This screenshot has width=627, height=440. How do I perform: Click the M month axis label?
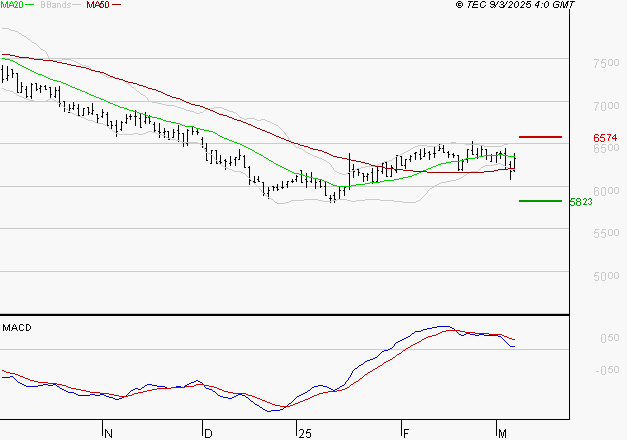502,434
